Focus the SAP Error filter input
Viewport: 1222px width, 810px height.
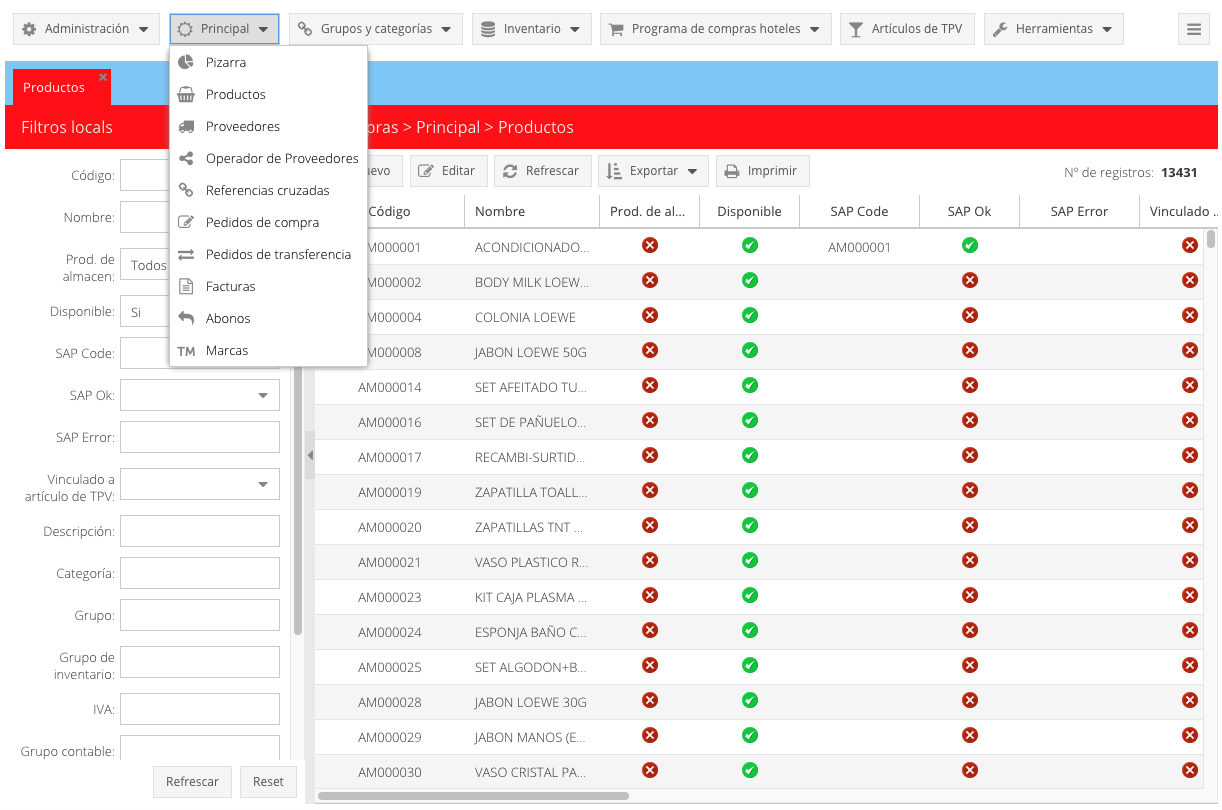point(200,437)
